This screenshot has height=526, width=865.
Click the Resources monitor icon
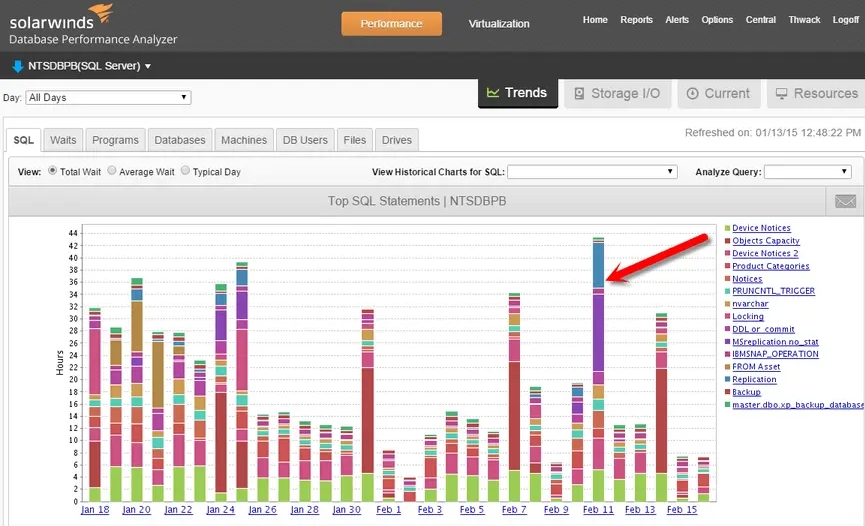pyautogui.click(x=781, y=93)
